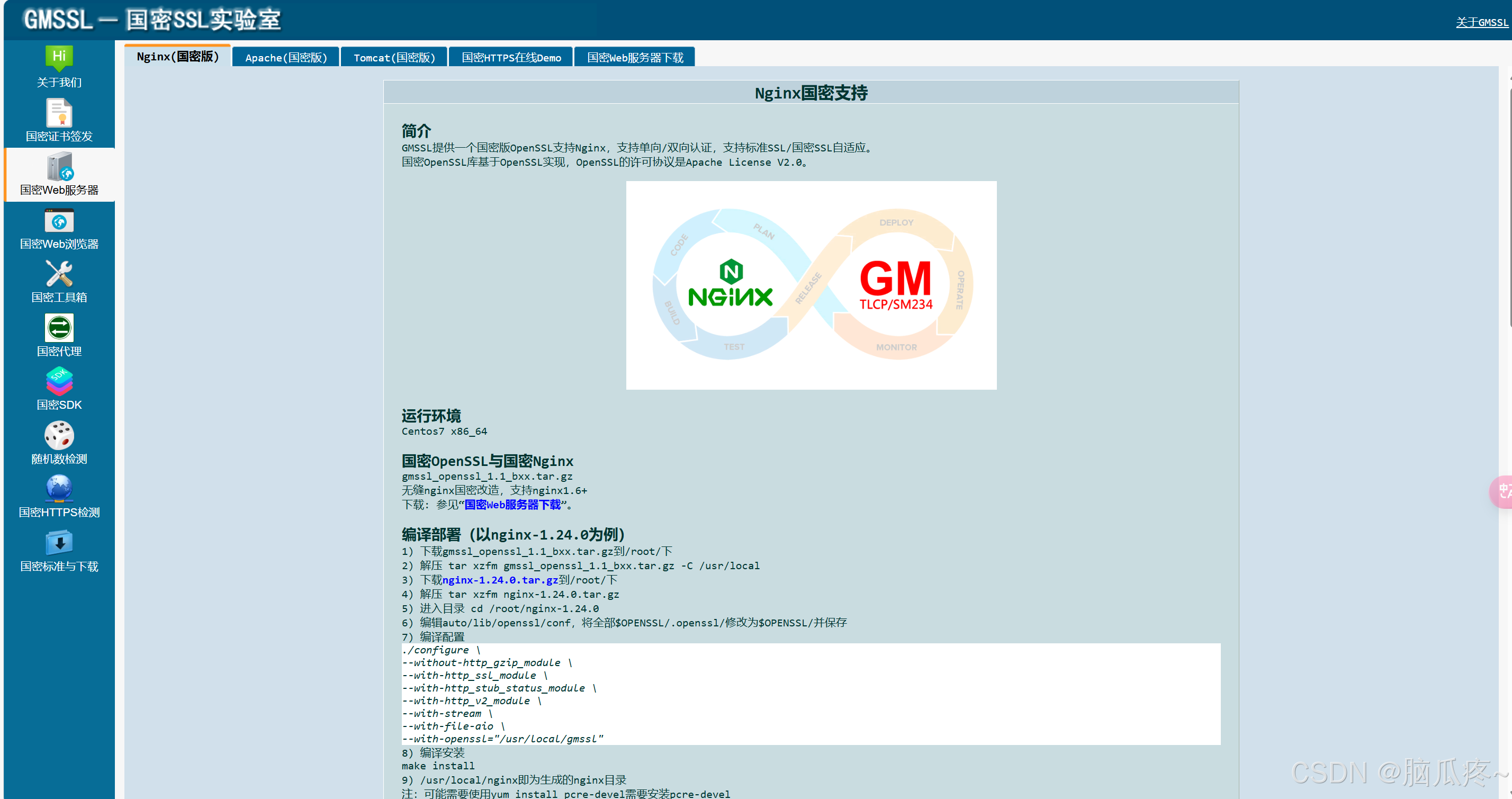Image resolution: width=1512 pixels, height=799 pixels.
Task: Open the 国密HTTPS在线Demo tab
Action: tap(511, 58)
